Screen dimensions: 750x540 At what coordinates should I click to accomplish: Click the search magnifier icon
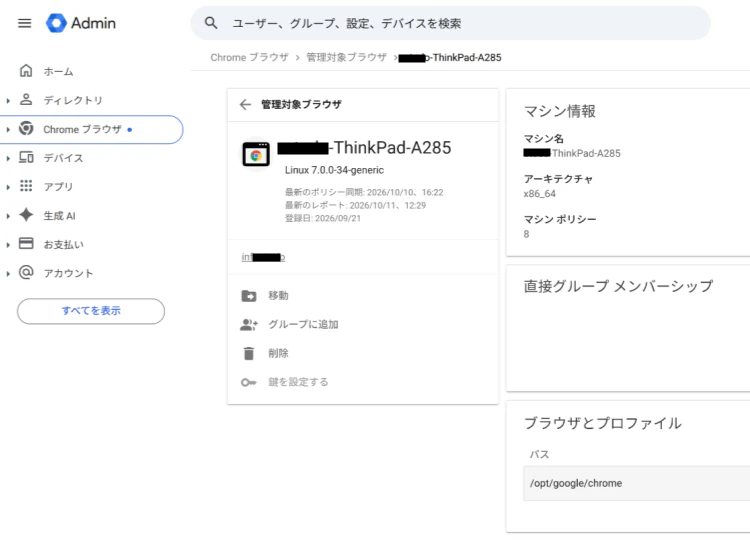tap(211, 23)
